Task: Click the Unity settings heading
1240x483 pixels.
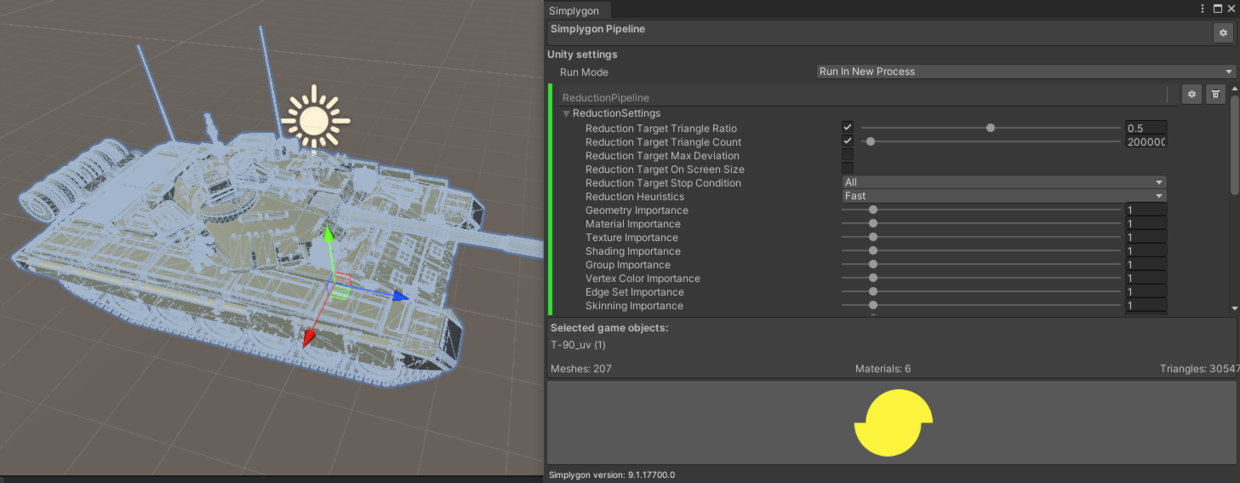Action: [582, 54]
